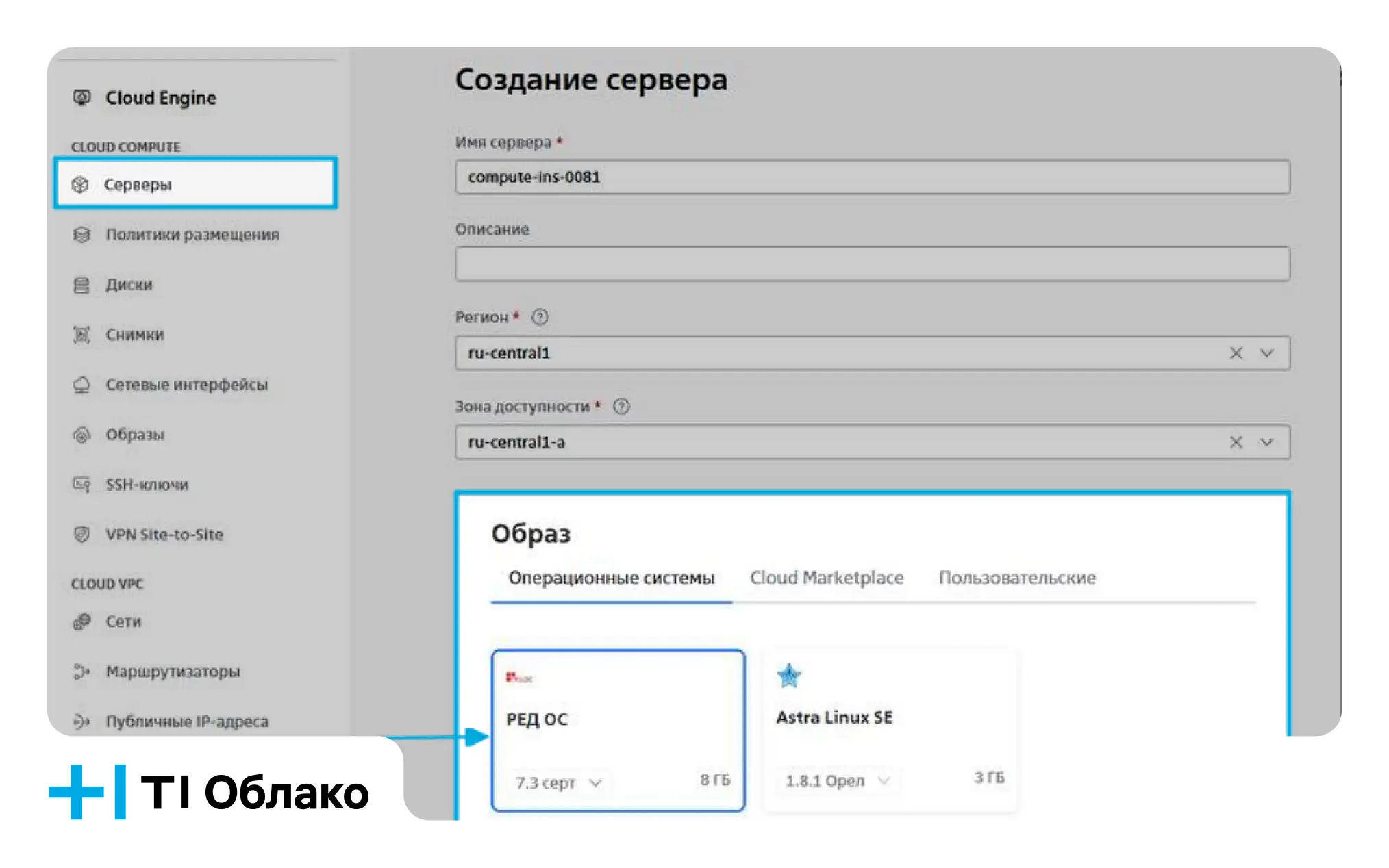
Task: Click the РЕД ОС logo icon
Action: [518, 678]
